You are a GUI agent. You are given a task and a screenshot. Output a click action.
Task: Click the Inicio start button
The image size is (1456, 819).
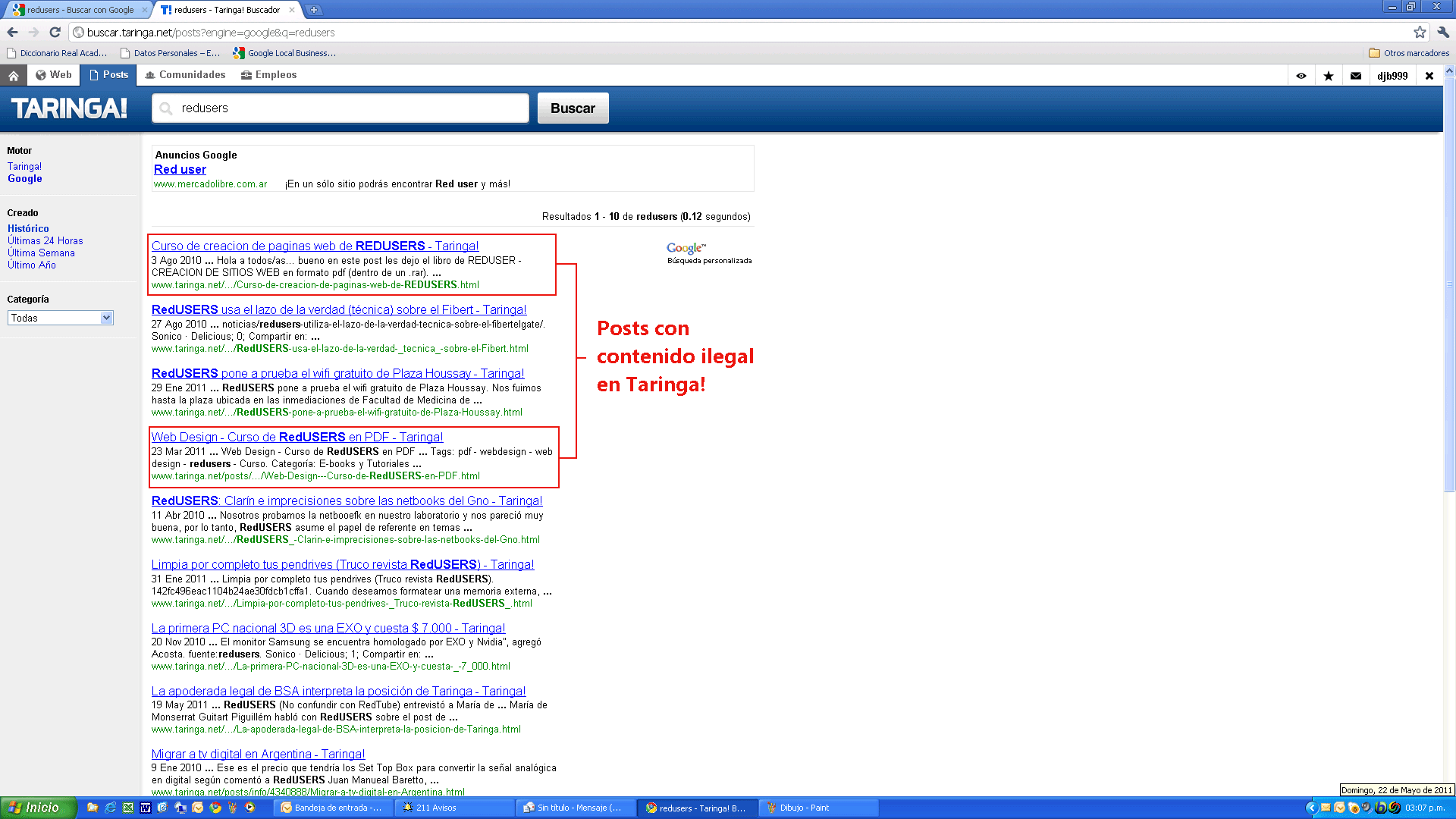pyautogui.click(x=38, y=808)
